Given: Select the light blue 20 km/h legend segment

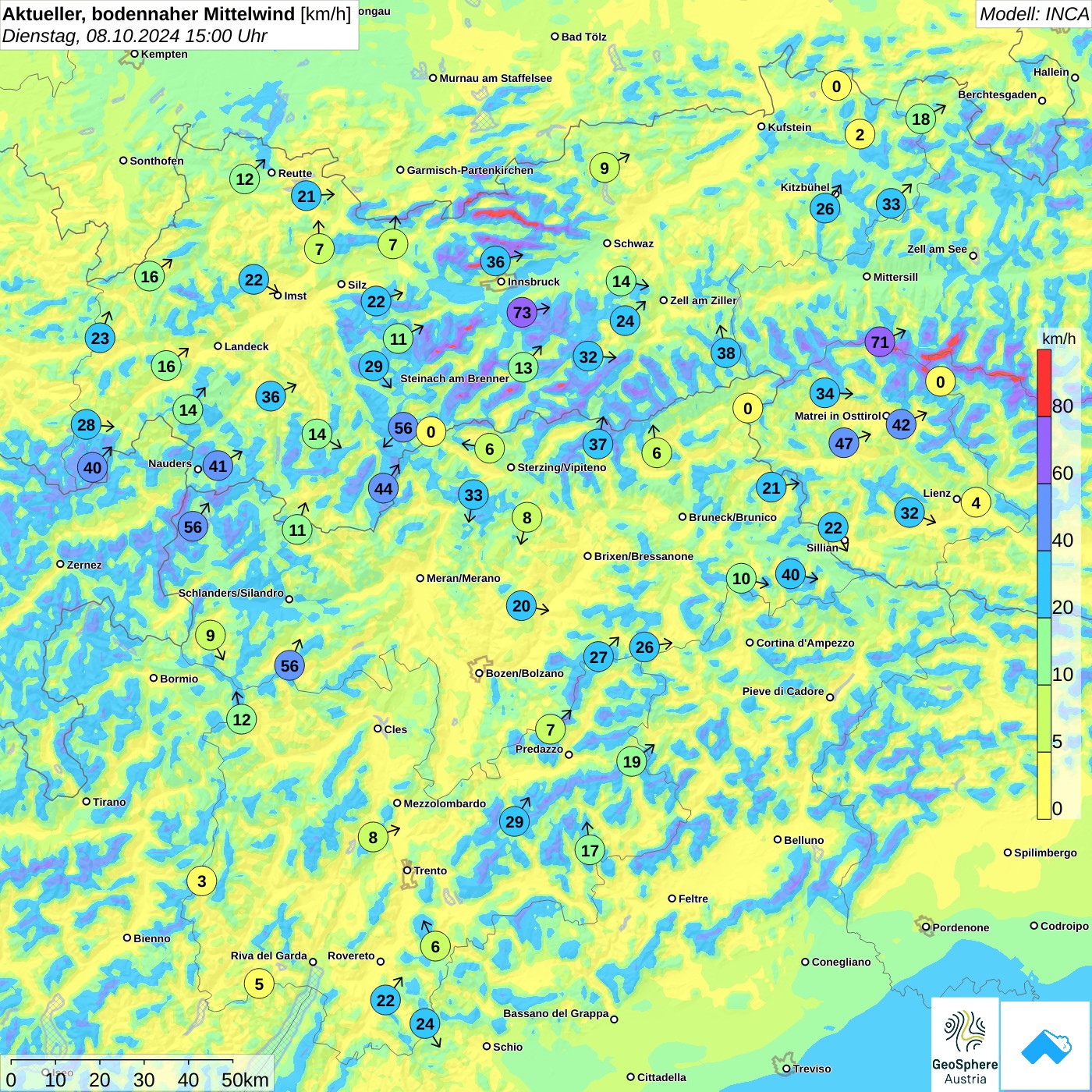Looking at the screenshot, I should [x=1044, y=585].
